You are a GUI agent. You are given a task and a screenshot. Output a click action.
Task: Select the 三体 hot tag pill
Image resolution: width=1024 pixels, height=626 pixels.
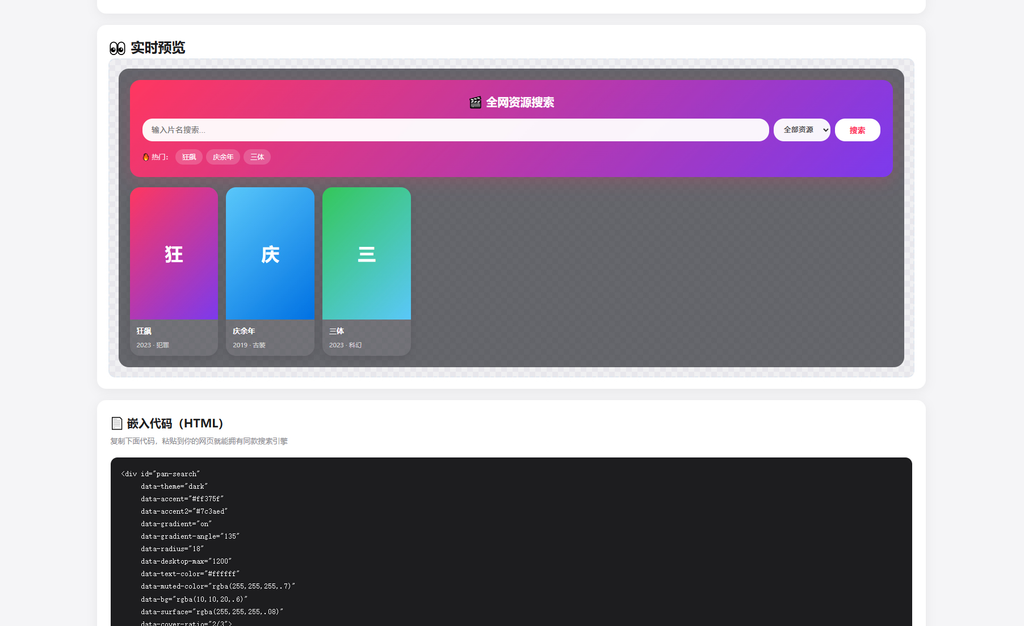[257, 157]
